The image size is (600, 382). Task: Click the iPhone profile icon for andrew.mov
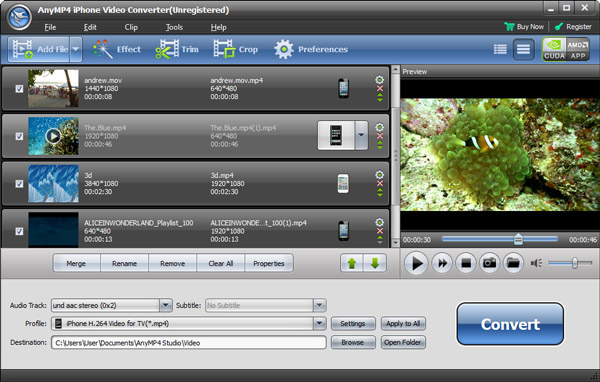tap(343, 88)
